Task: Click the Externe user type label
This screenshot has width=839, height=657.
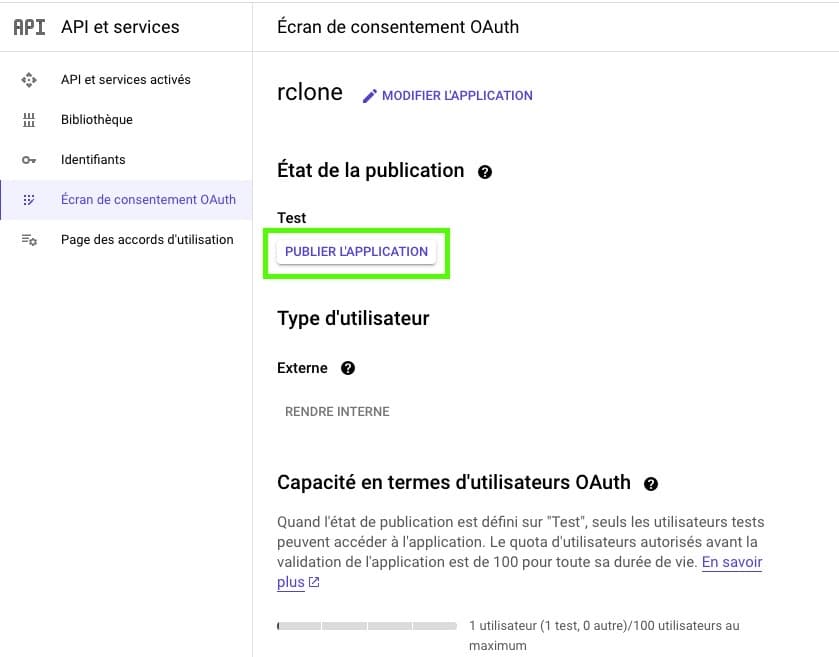Action: coord(302,368)
